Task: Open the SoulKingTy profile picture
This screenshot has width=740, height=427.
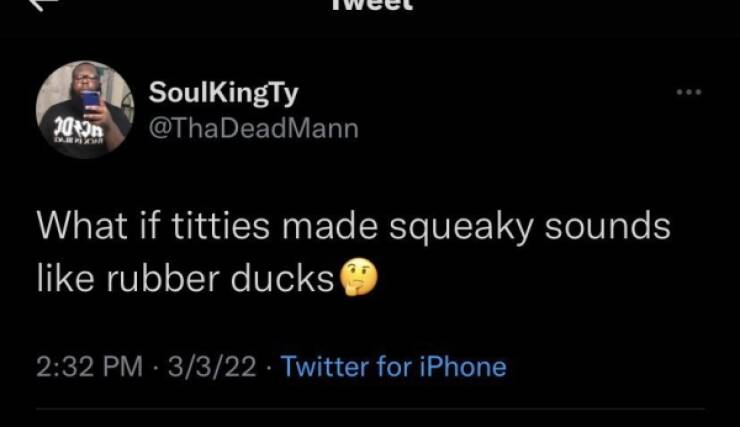Action: coord(85,110)
